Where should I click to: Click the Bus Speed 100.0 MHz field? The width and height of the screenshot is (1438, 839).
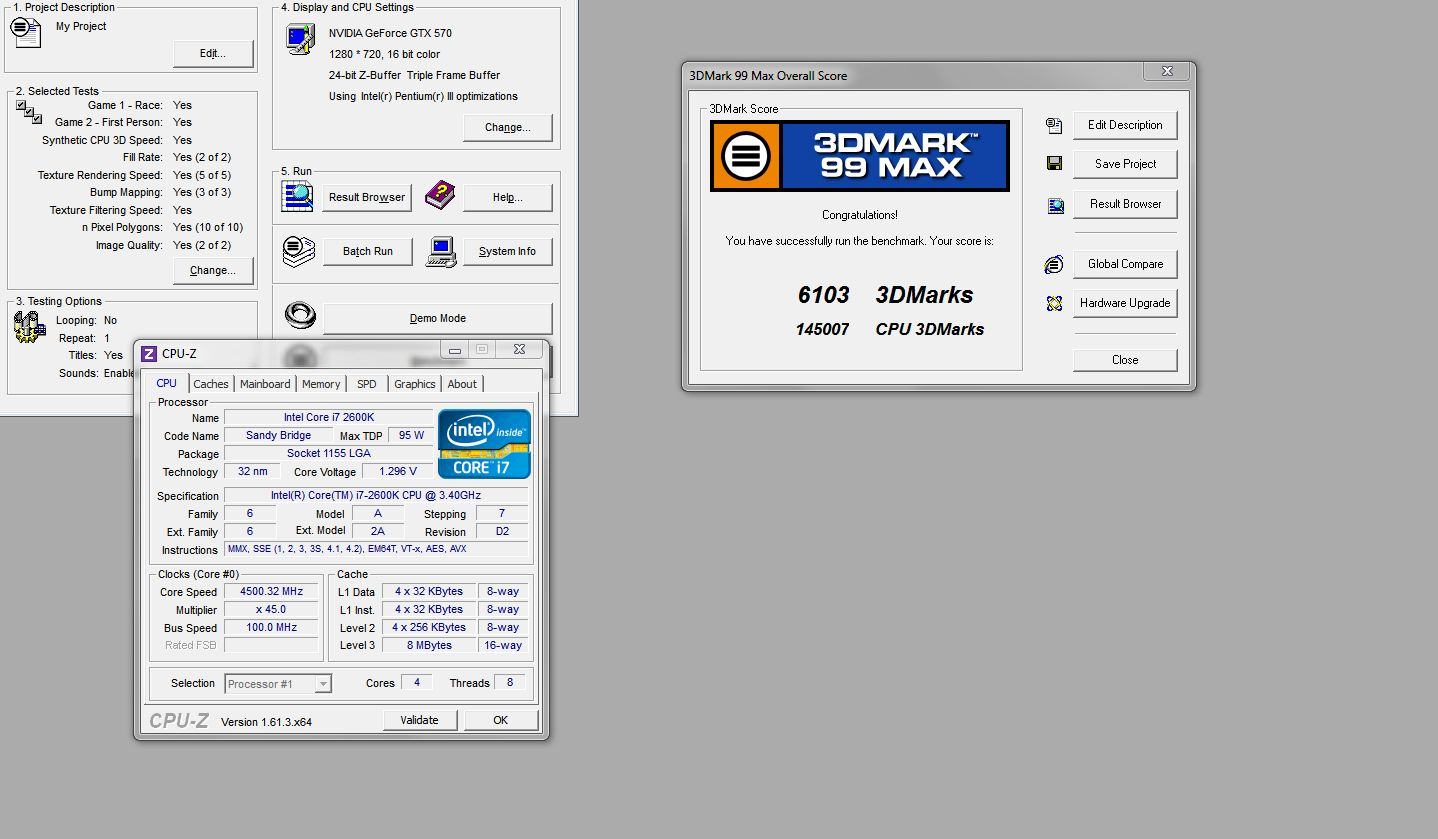[x=271, y=627]
